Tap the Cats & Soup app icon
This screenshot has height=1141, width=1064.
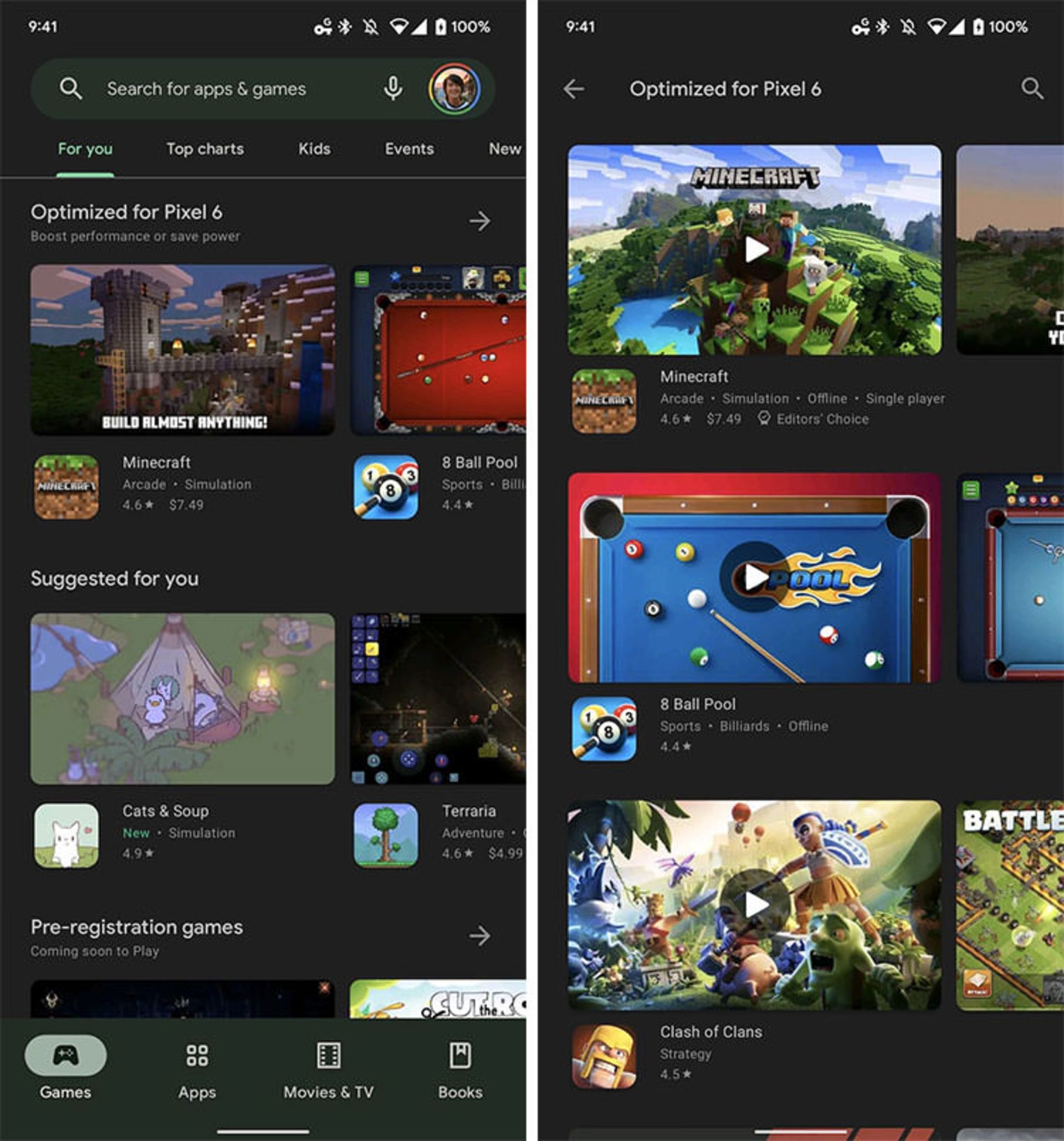(x=66, y=835)
